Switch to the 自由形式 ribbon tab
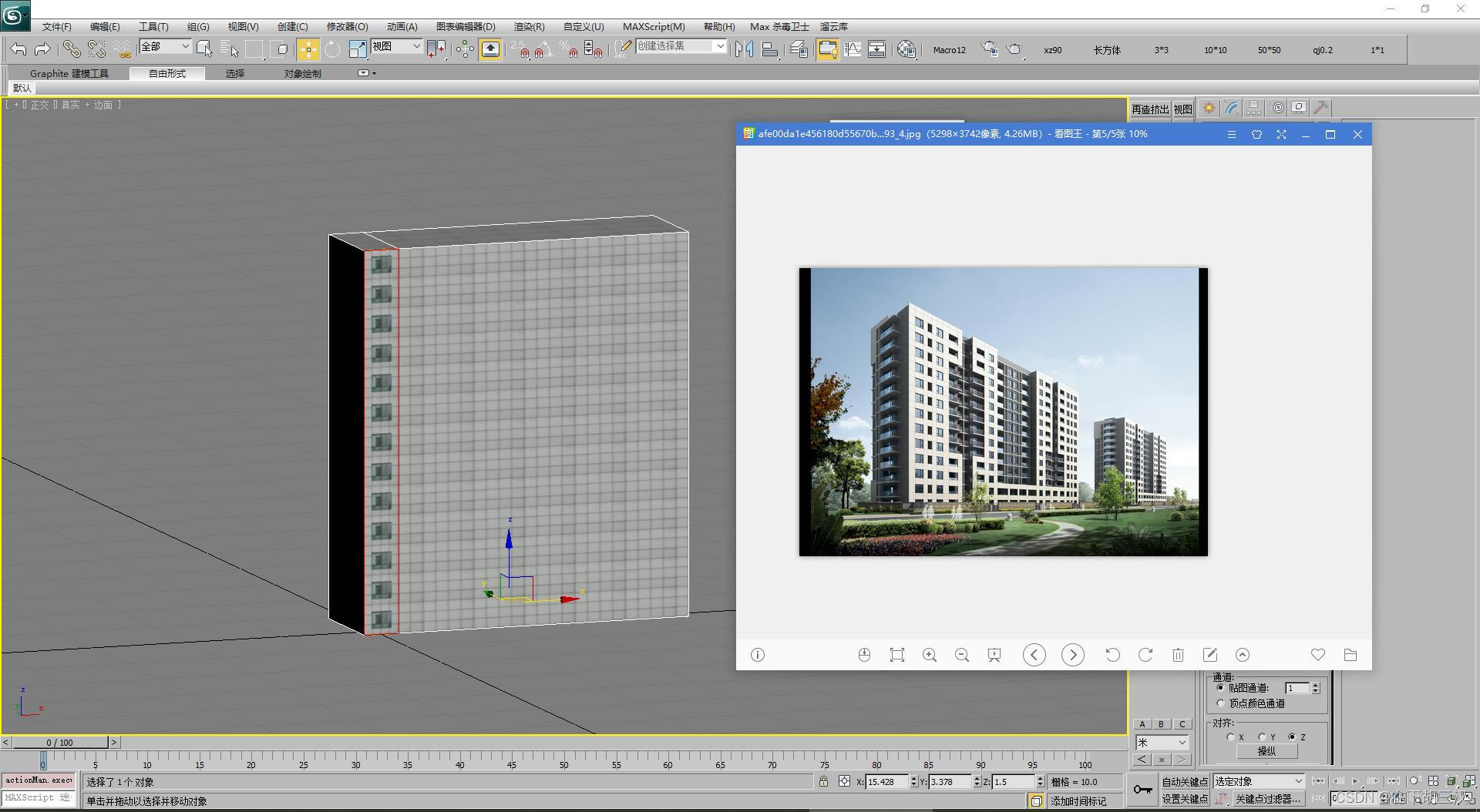Image resolution: width=1480 pixels, height=812 pixels. (166, 73)
